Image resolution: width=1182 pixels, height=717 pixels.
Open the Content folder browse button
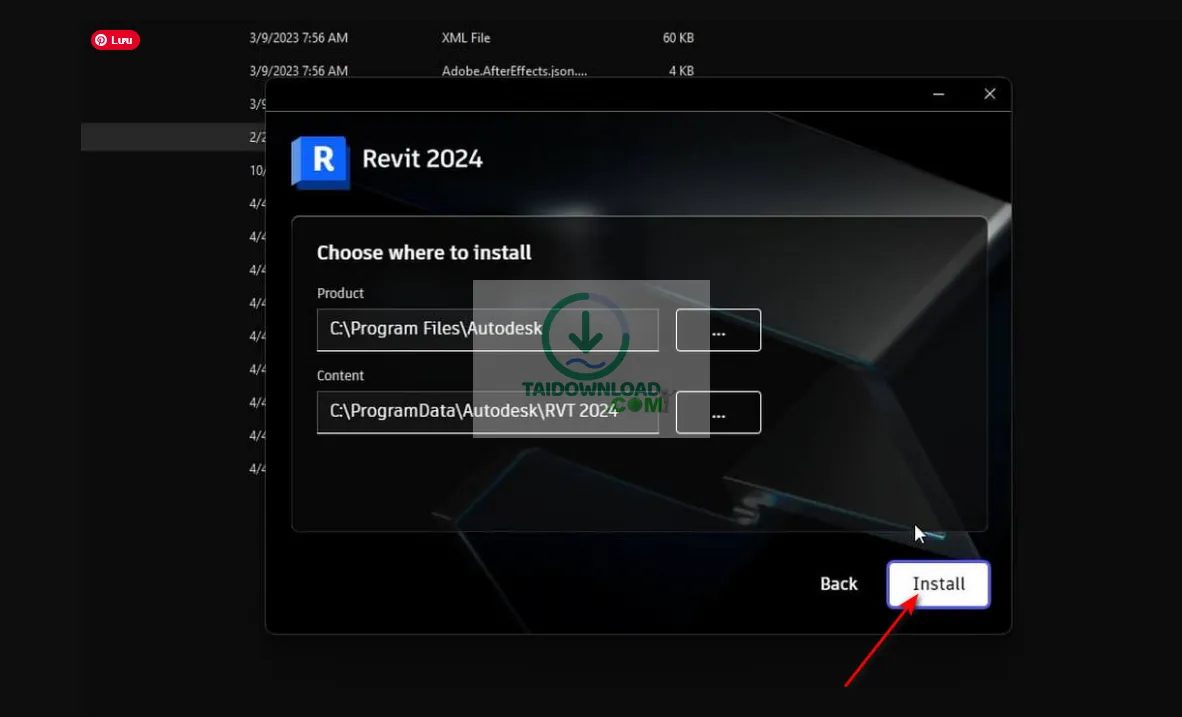(x=717, y=412)
